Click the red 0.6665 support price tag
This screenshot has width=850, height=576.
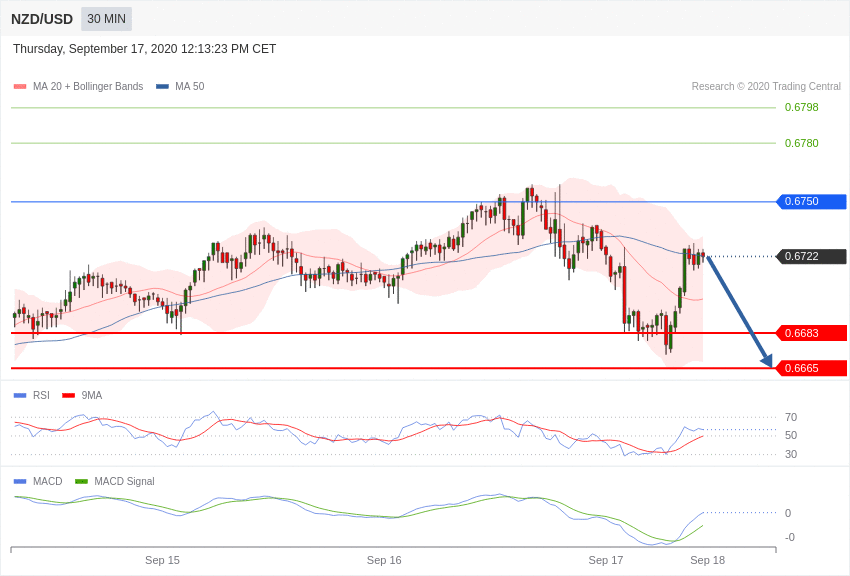812,368
